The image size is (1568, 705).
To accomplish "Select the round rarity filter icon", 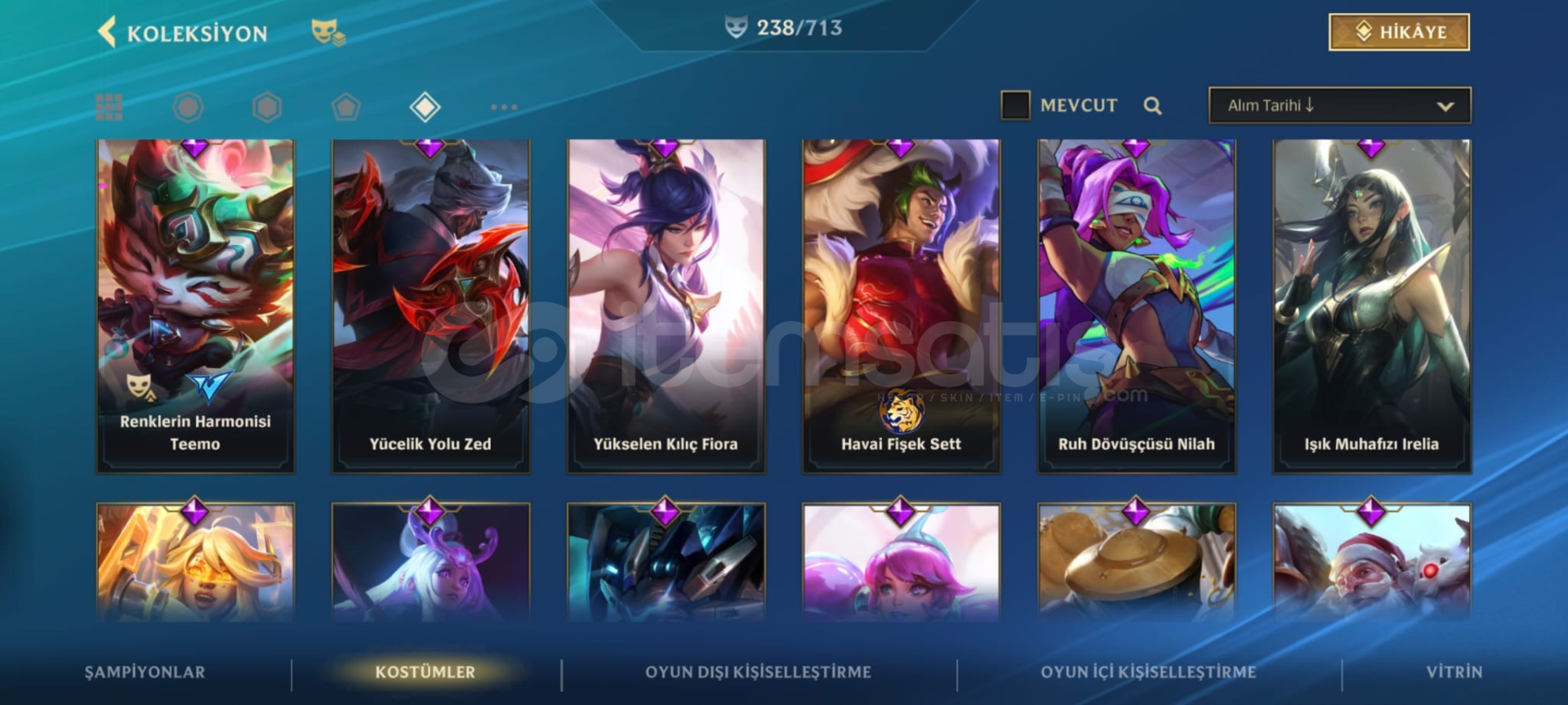I will (188, 107).
